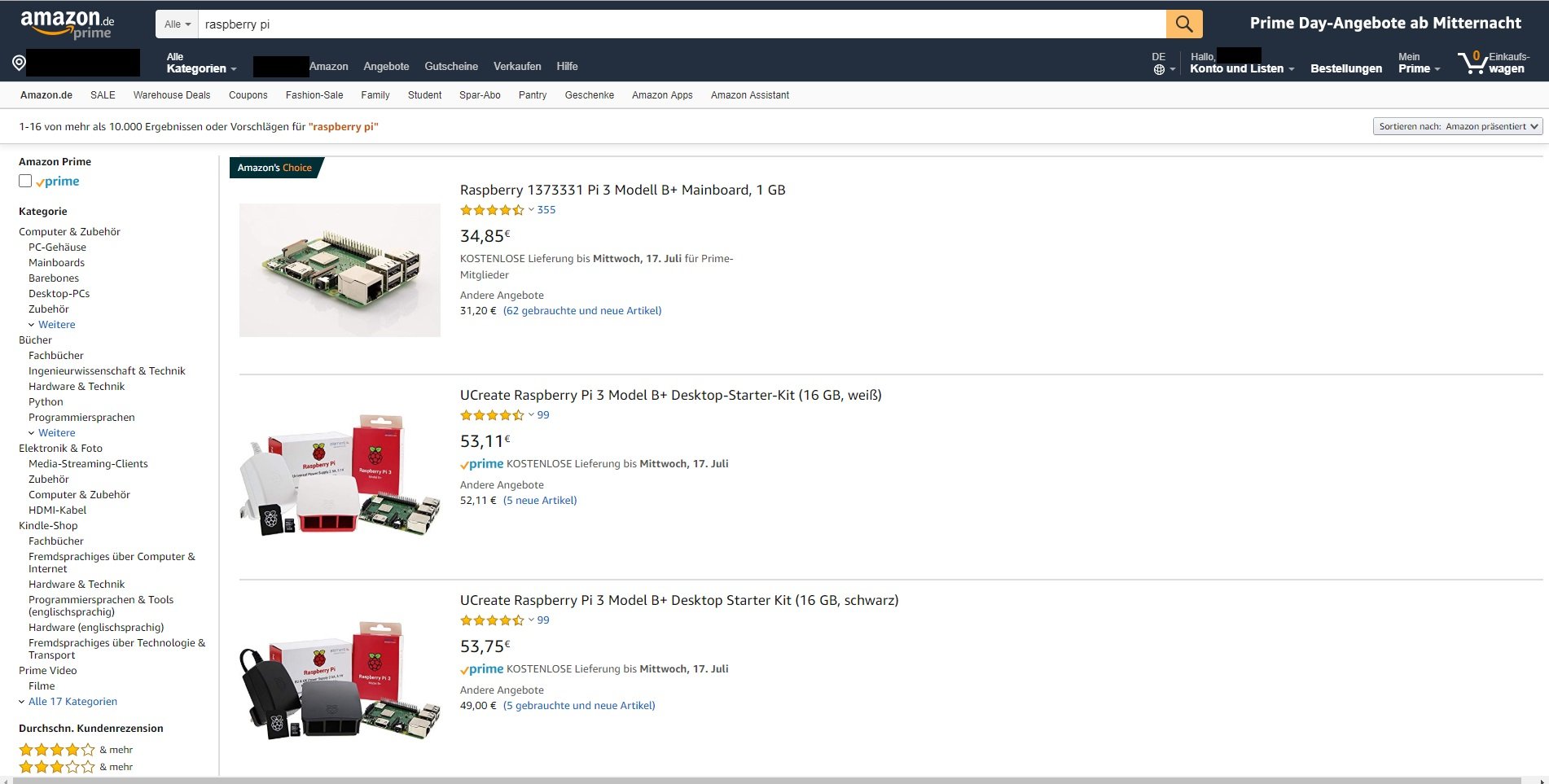Screen dimensions: 1549x784
Task: Open the Warehouse Deals tab
Action: (x=172, y=95)
